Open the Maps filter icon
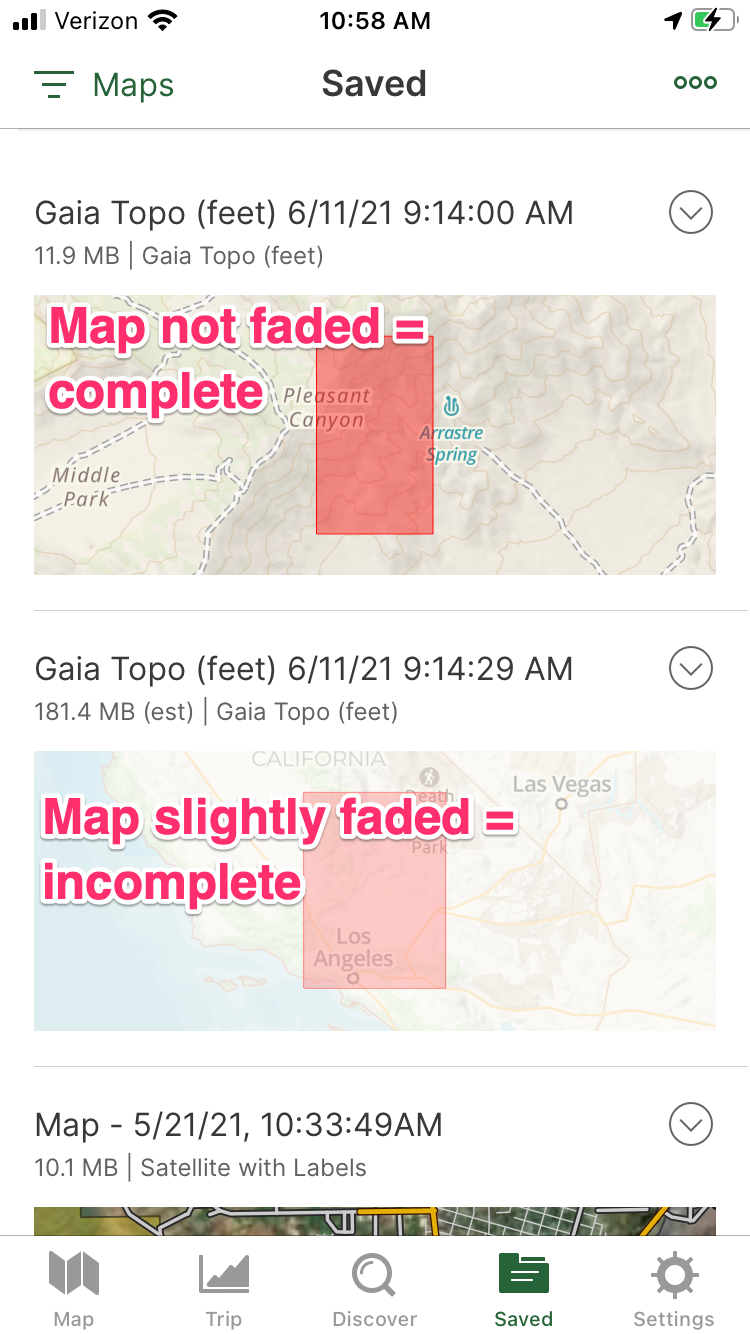Screen dimensions: 750x1334 [x=53, y=85]
